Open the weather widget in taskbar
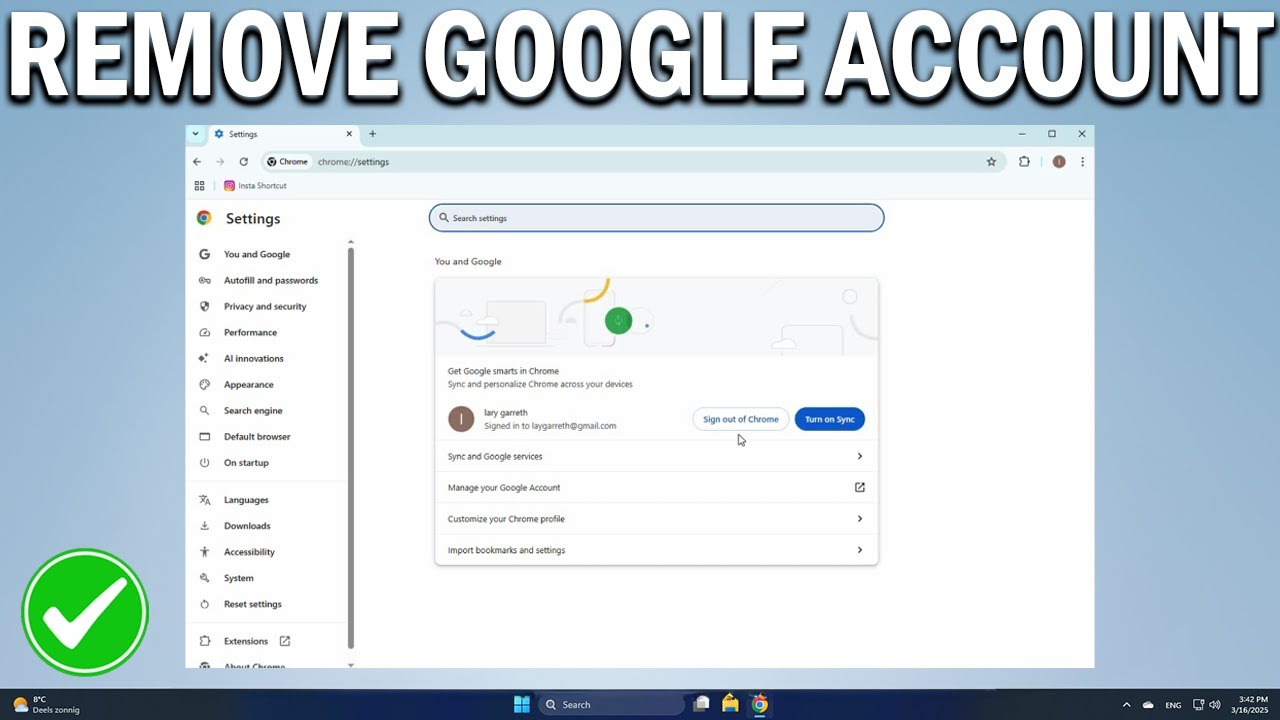This screenshot has width=1280, height=720. [46, 704]
